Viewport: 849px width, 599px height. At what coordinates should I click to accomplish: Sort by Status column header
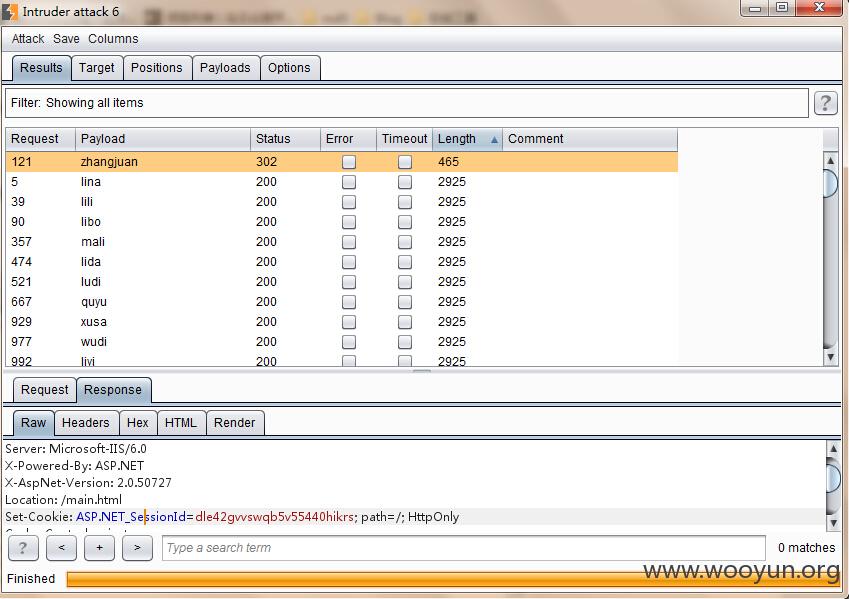tap(285, 139)
